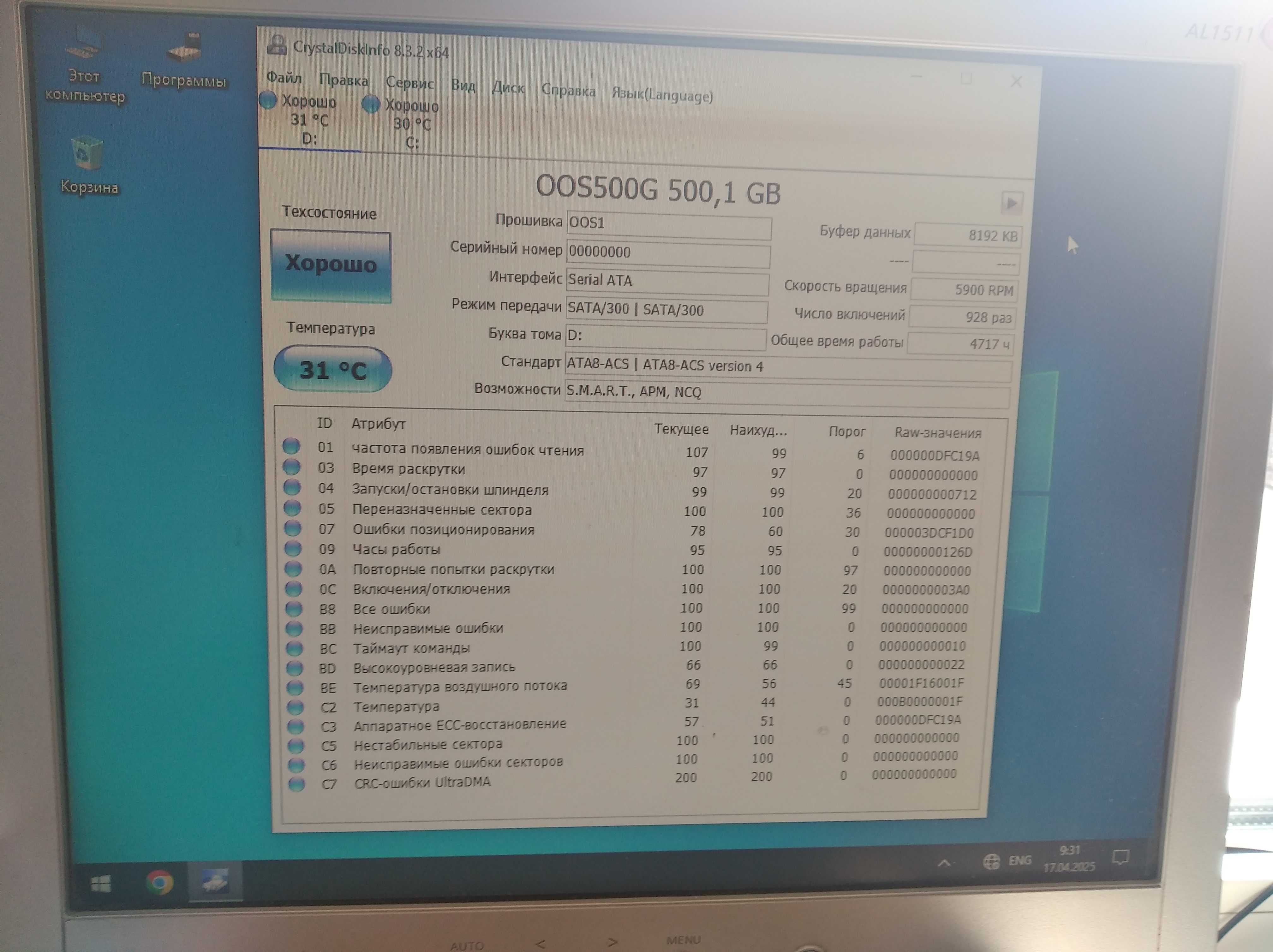Click the 31 °C temperature button
The image size is (1273, 952).
click(333, 369)
